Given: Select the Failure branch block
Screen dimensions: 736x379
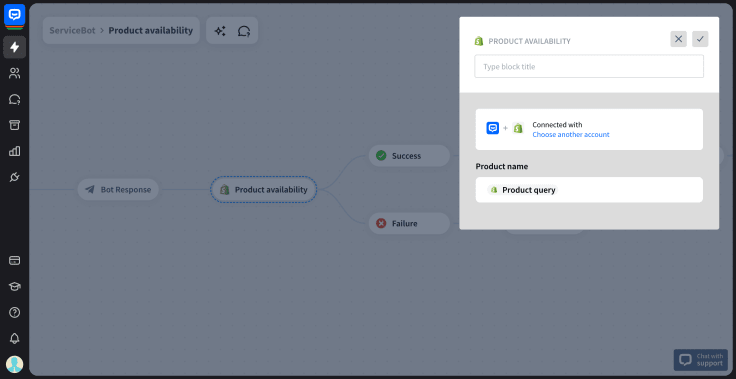Looking at the screenshot, I should pos(409,223).
